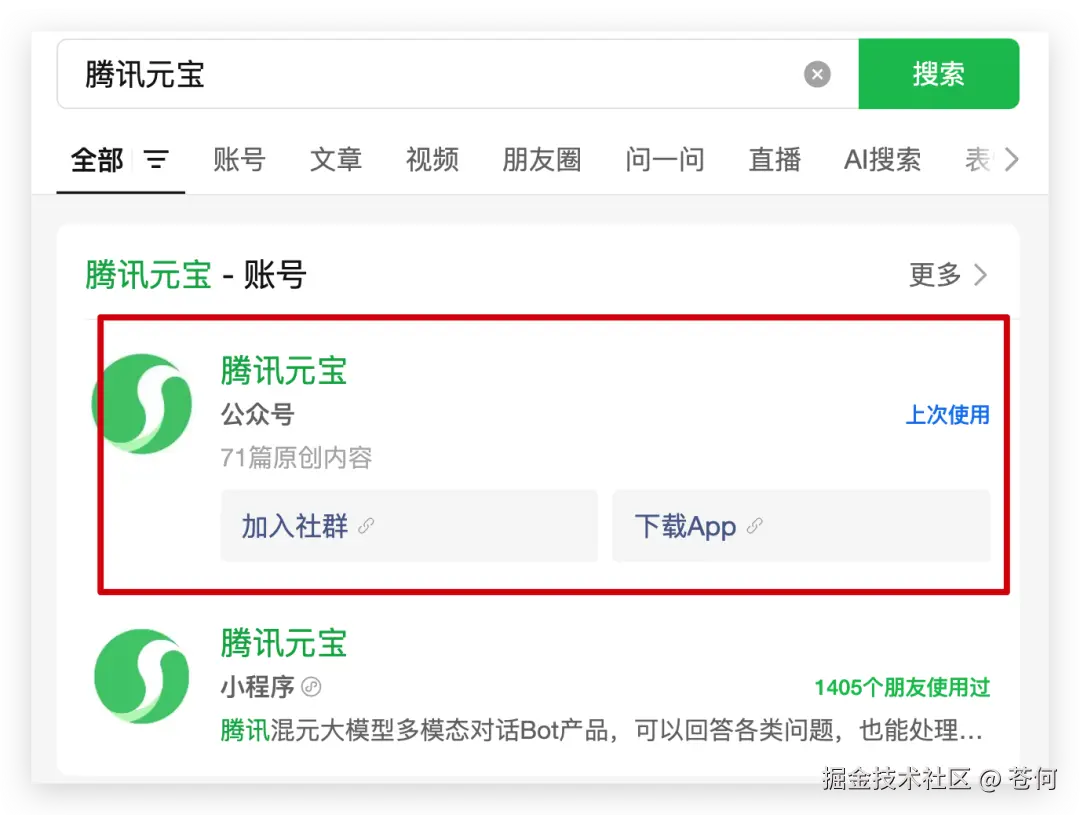Clear the search field with the X icon
This screenshot has height=815, width=1080.
point(817,74)
